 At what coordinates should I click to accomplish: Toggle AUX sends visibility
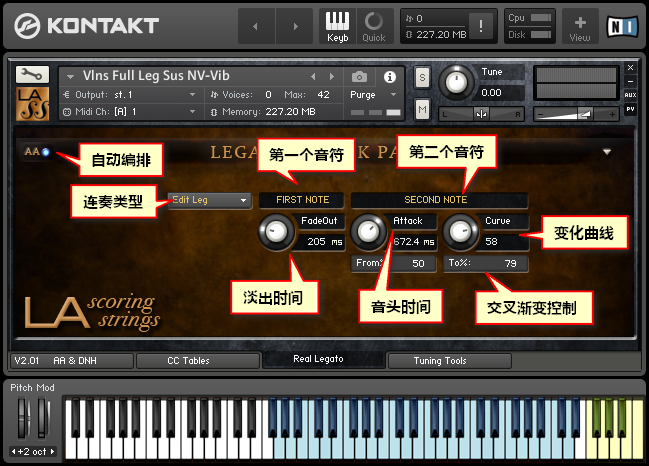(630, 95)
